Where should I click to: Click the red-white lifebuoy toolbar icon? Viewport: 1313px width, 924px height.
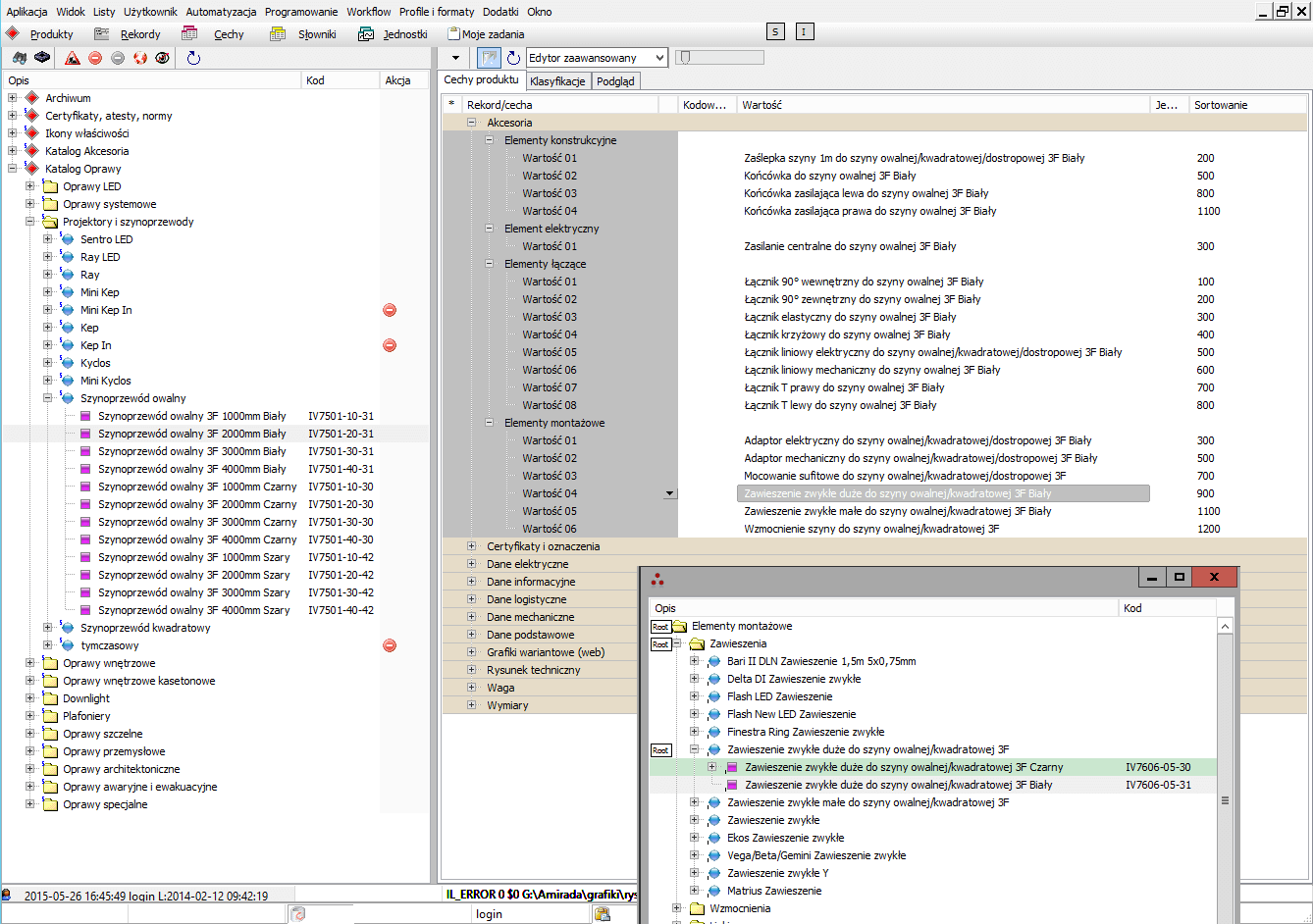point(140,58)
